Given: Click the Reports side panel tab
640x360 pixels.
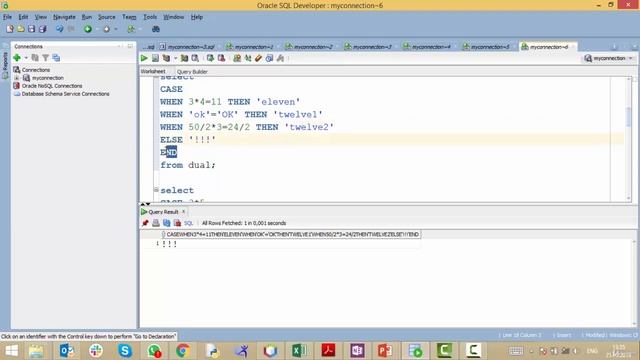Looking at the screenshot, I should coord(5,60).
